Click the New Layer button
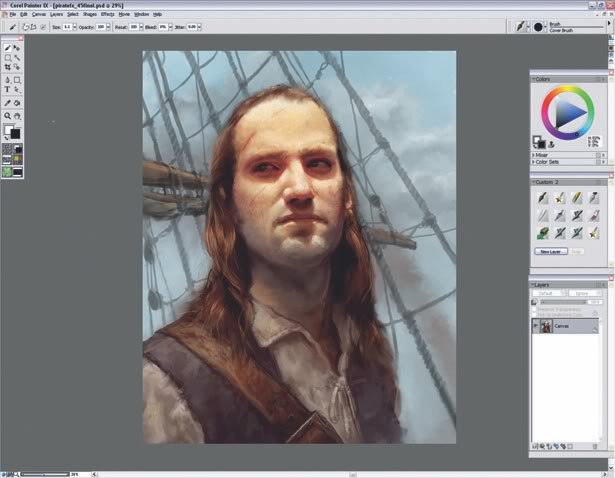Image resolution: width=615 pixels, height=478 pixels. [x=551, y=251]
